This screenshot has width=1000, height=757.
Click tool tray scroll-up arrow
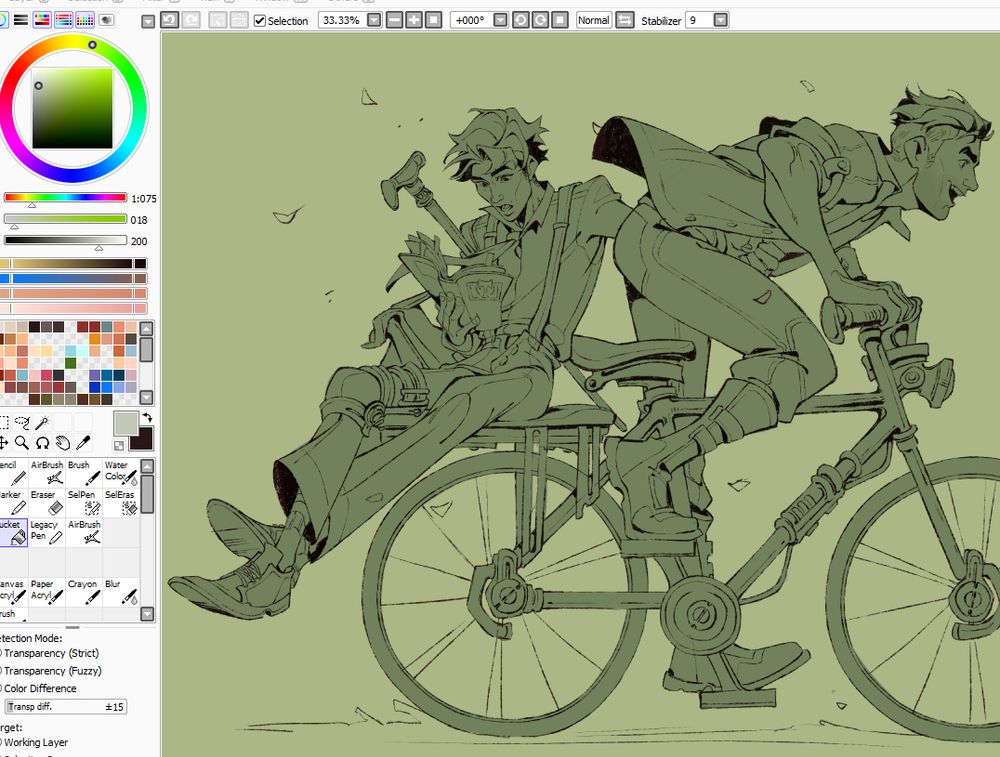[x=147, y=466]
